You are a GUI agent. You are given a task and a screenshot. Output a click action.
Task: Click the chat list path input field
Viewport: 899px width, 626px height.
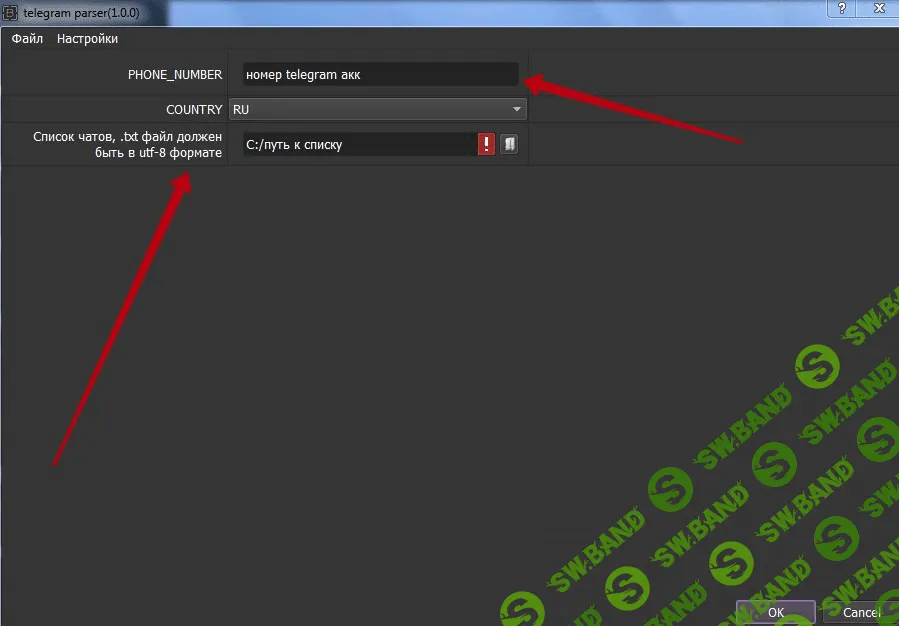(x=359, y=144)
